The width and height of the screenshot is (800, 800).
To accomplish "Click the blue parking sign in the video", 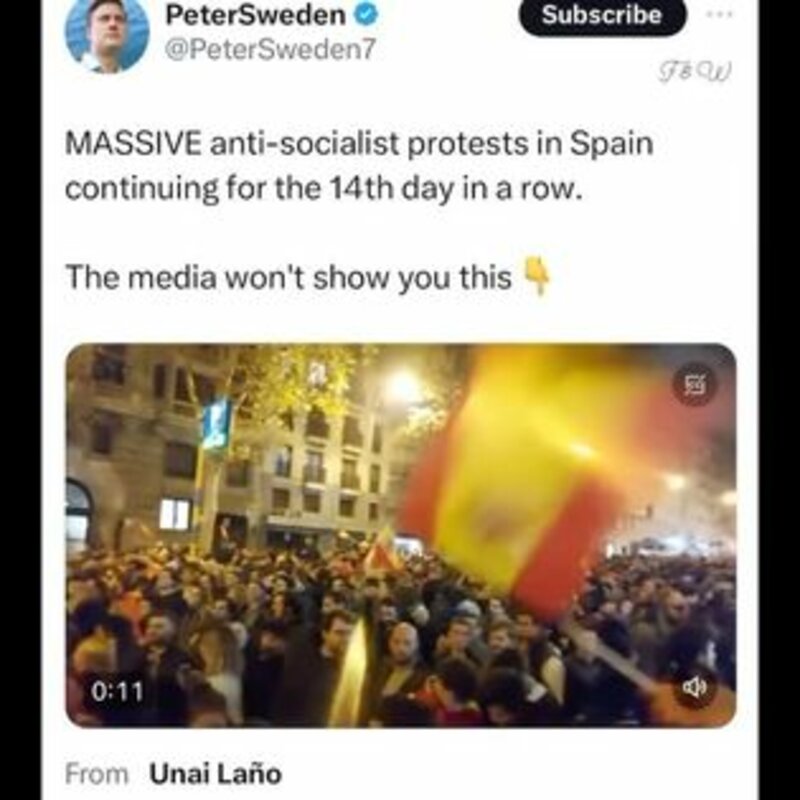I will click(216, 424).
